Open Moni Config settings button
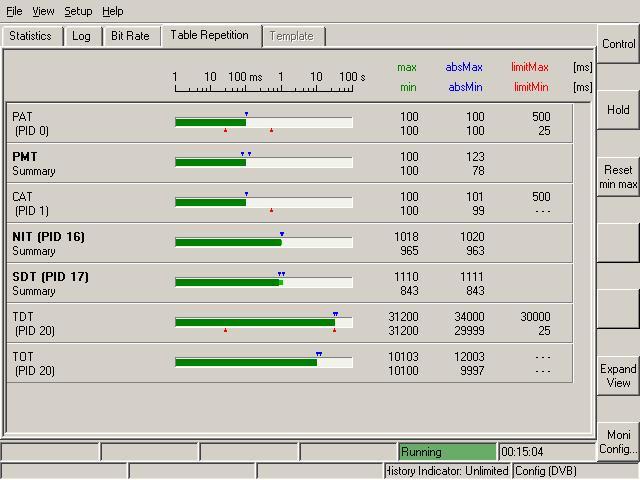The height and width of the screenshot is (480, 640). tap(618, 442)
